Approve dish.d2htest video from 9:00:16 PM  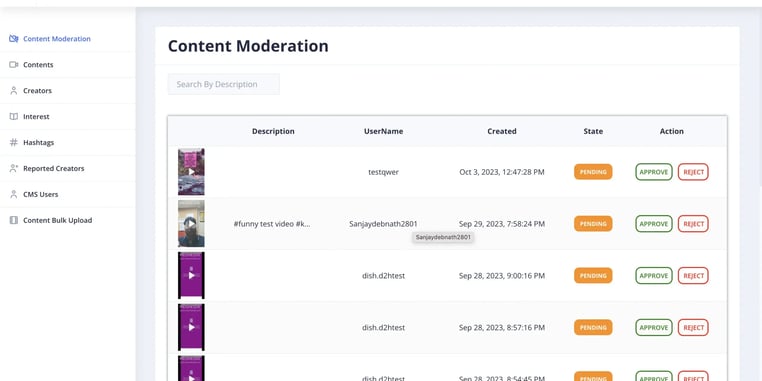[x=654, y=276]
